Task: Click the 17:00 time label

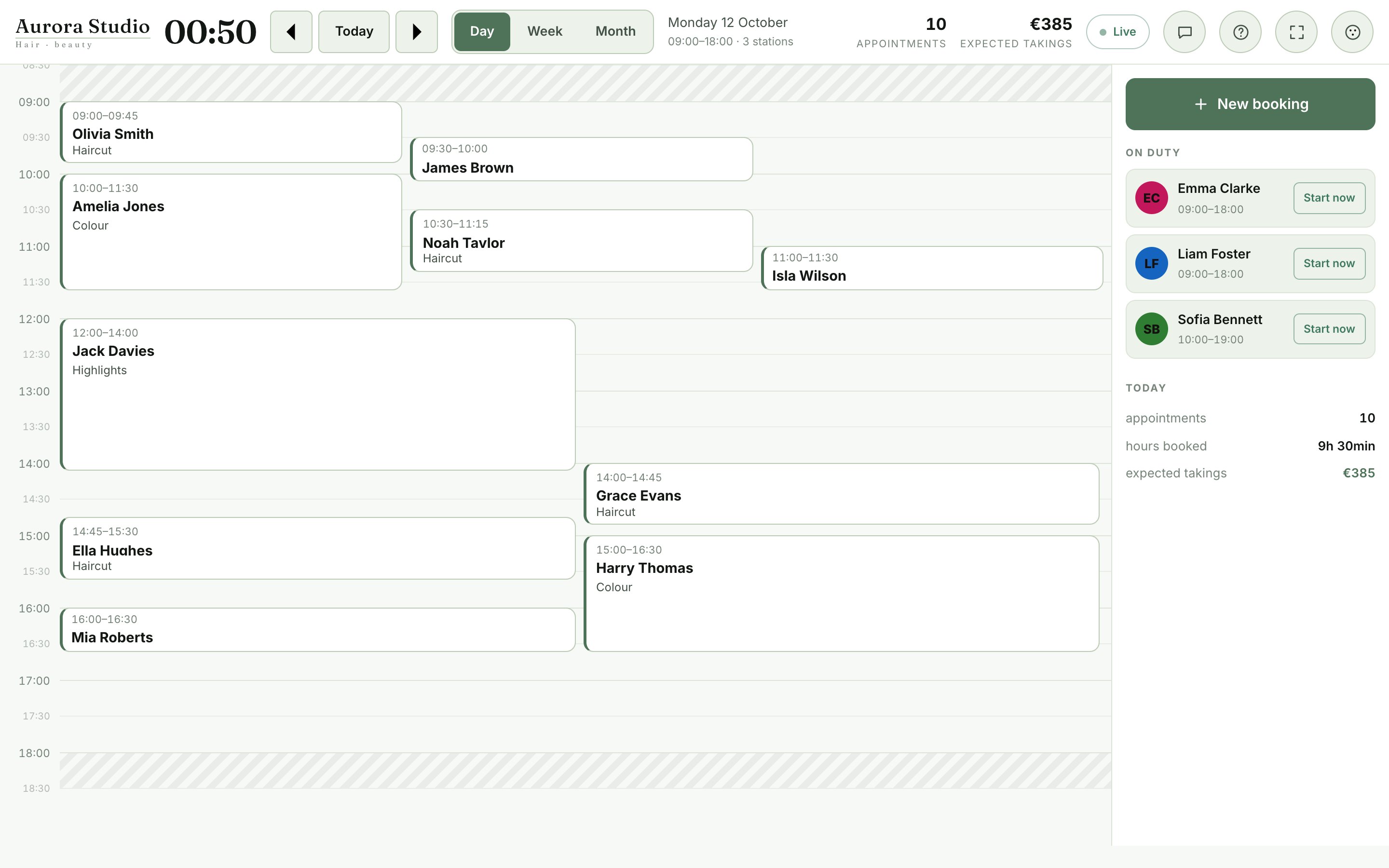Action: (34, 681)
